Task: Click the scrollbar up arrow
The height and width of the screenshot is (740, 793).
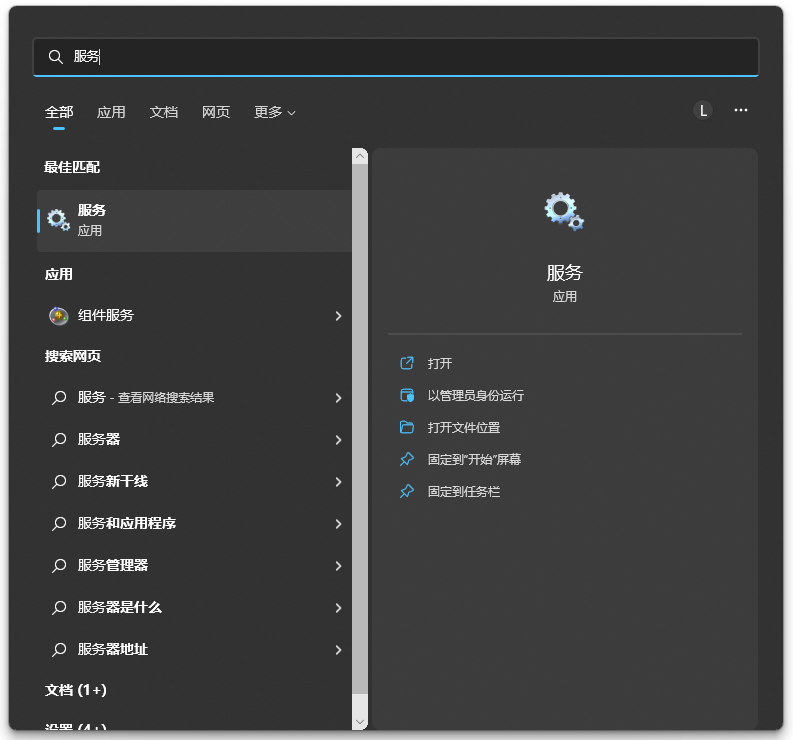Action: point(360,156)
